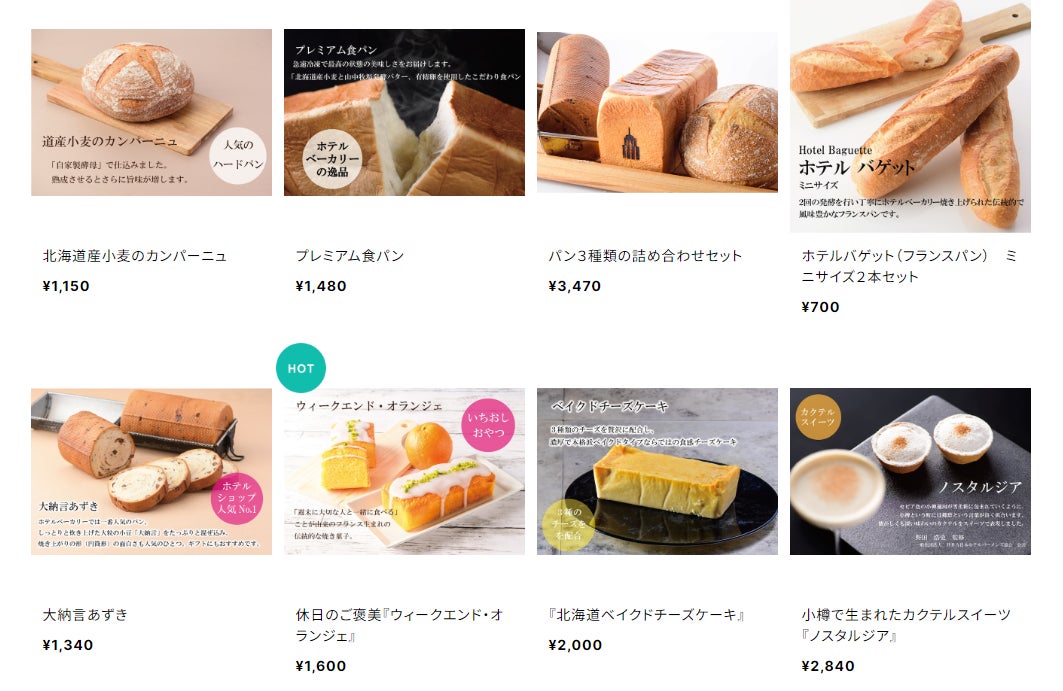
Task: Open the パン3種類の詰め合わせセット title link
Action: (x=645, y=256)
